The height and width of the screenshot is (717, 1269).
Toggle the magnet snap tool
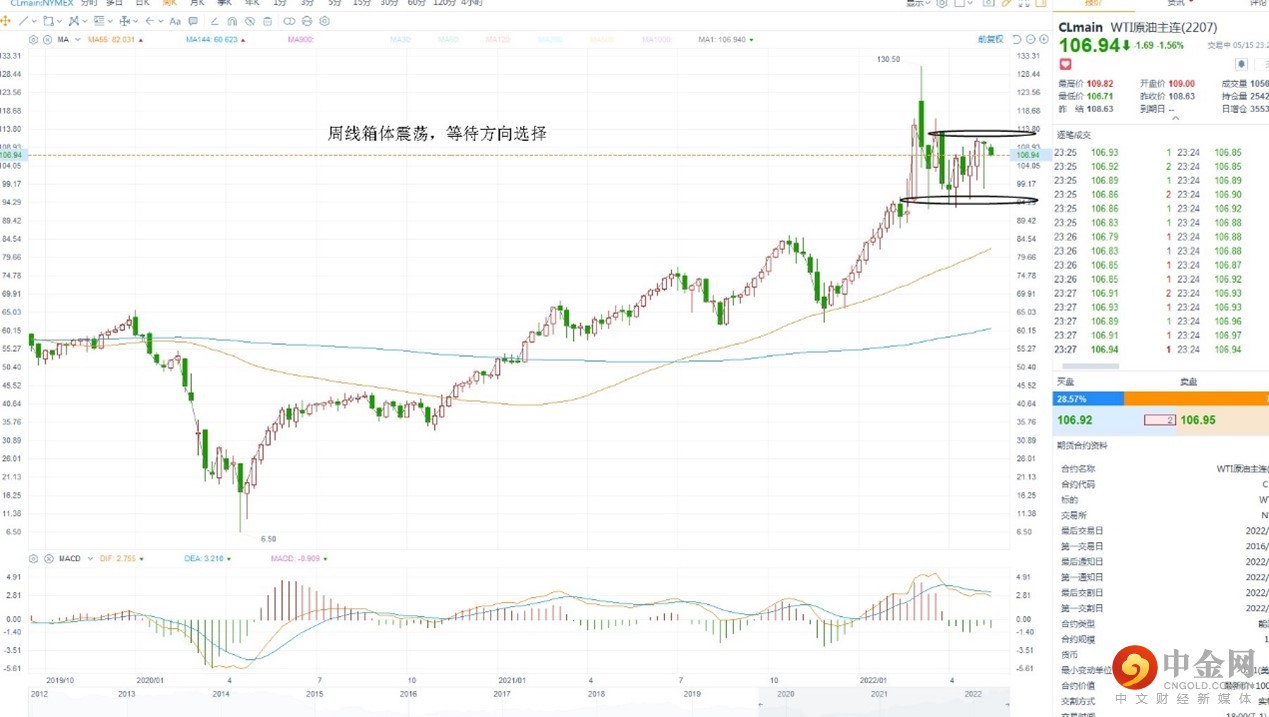point(232,21)
